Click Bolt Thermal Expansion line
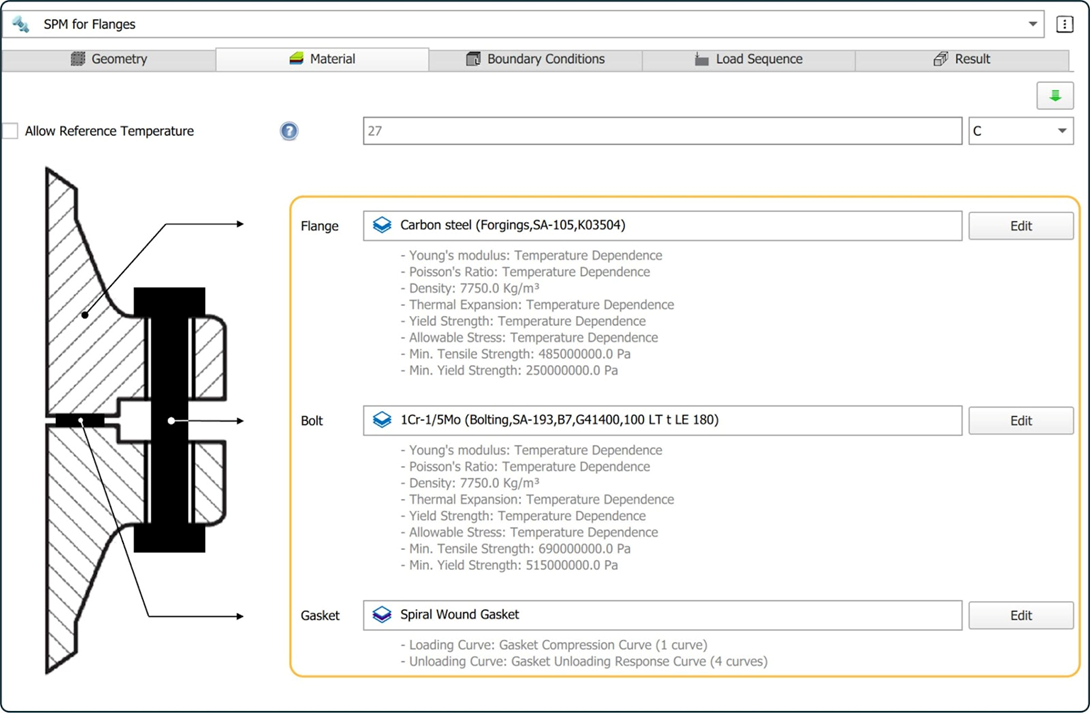Viewport: 1090px width, 713px height. tap(537, 499)
